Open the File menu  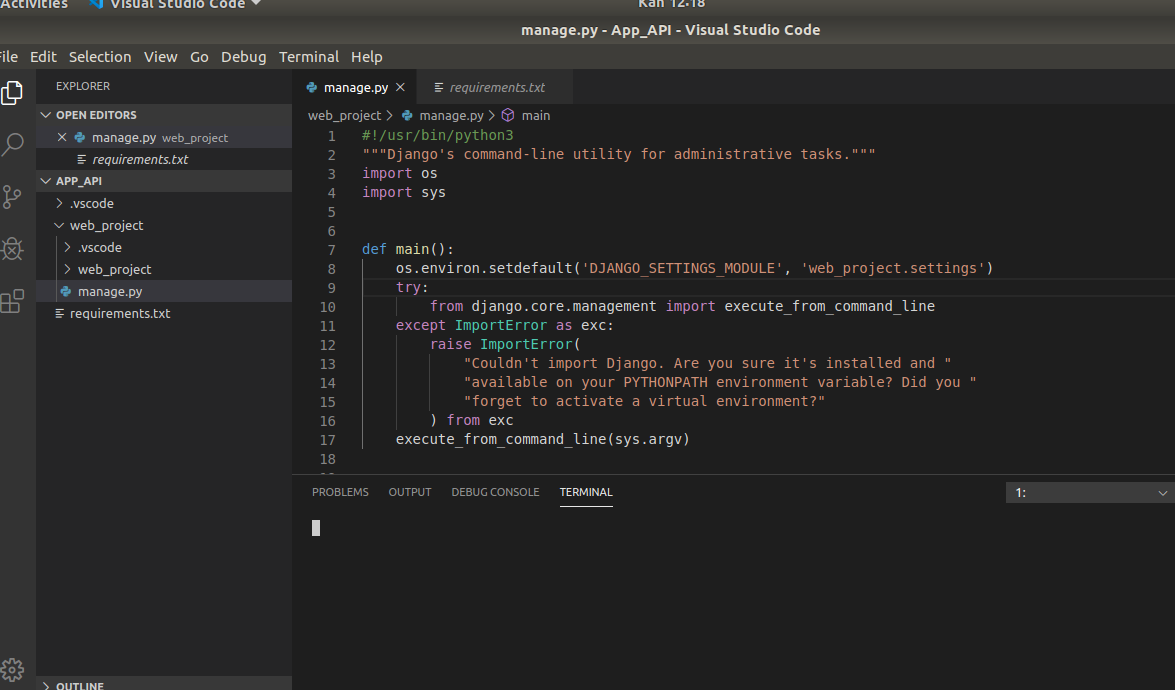click(8, 57)
